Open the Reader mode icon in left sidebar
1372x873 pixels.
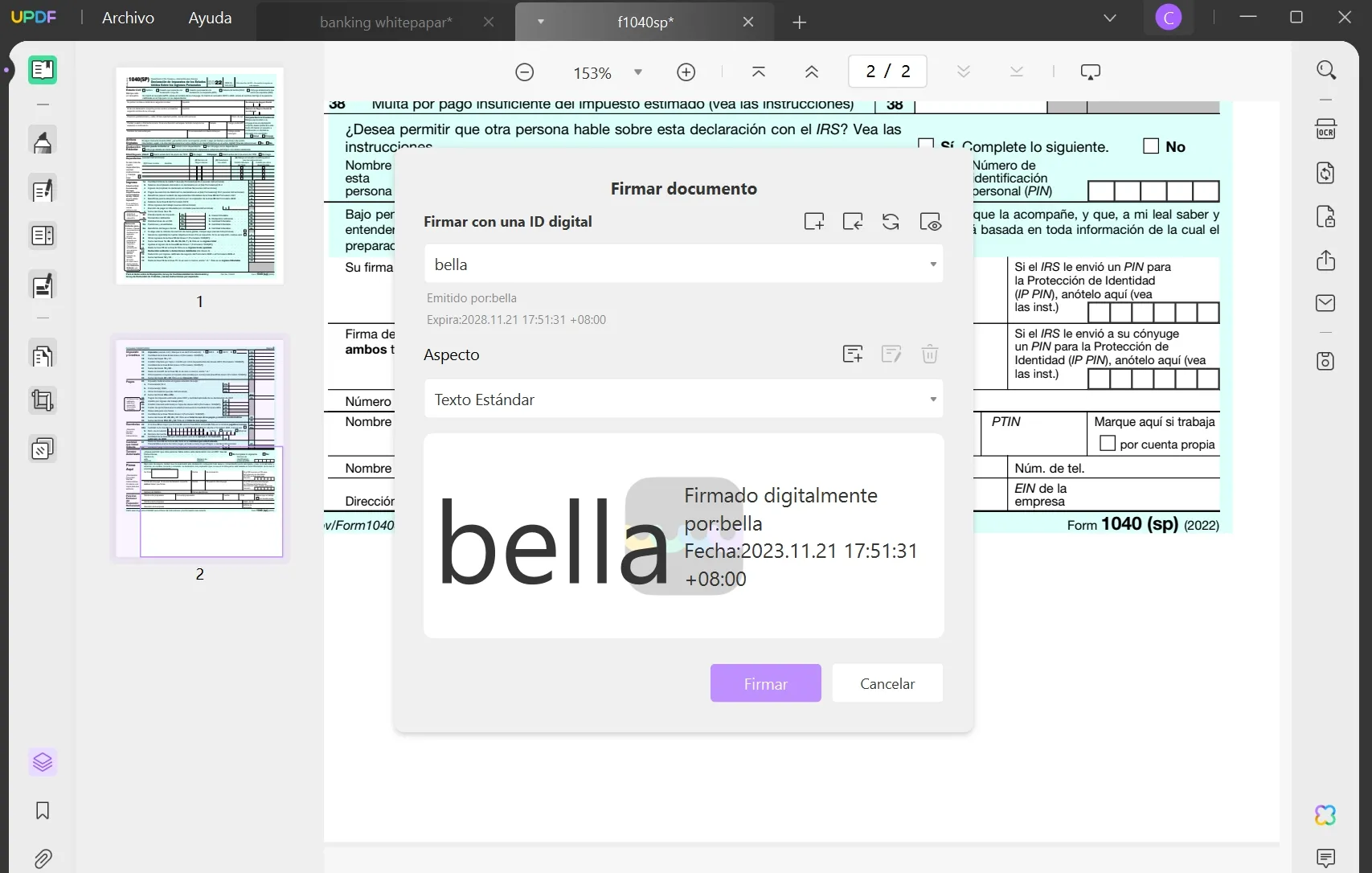click(x=43, y=70)
